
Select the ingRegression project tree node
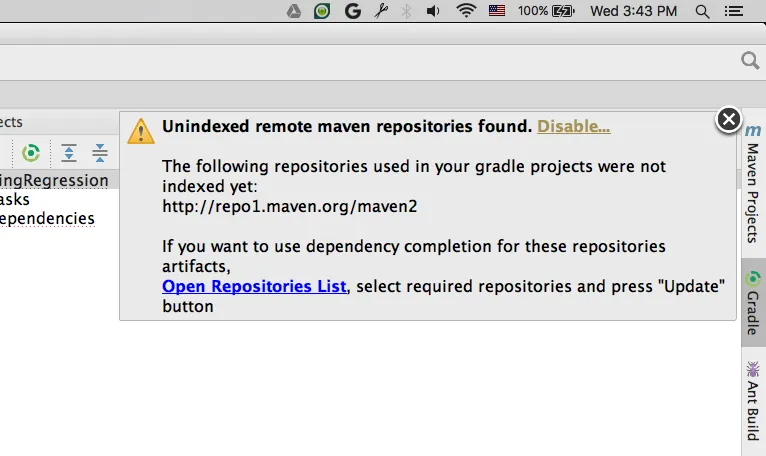pos(54,180)
